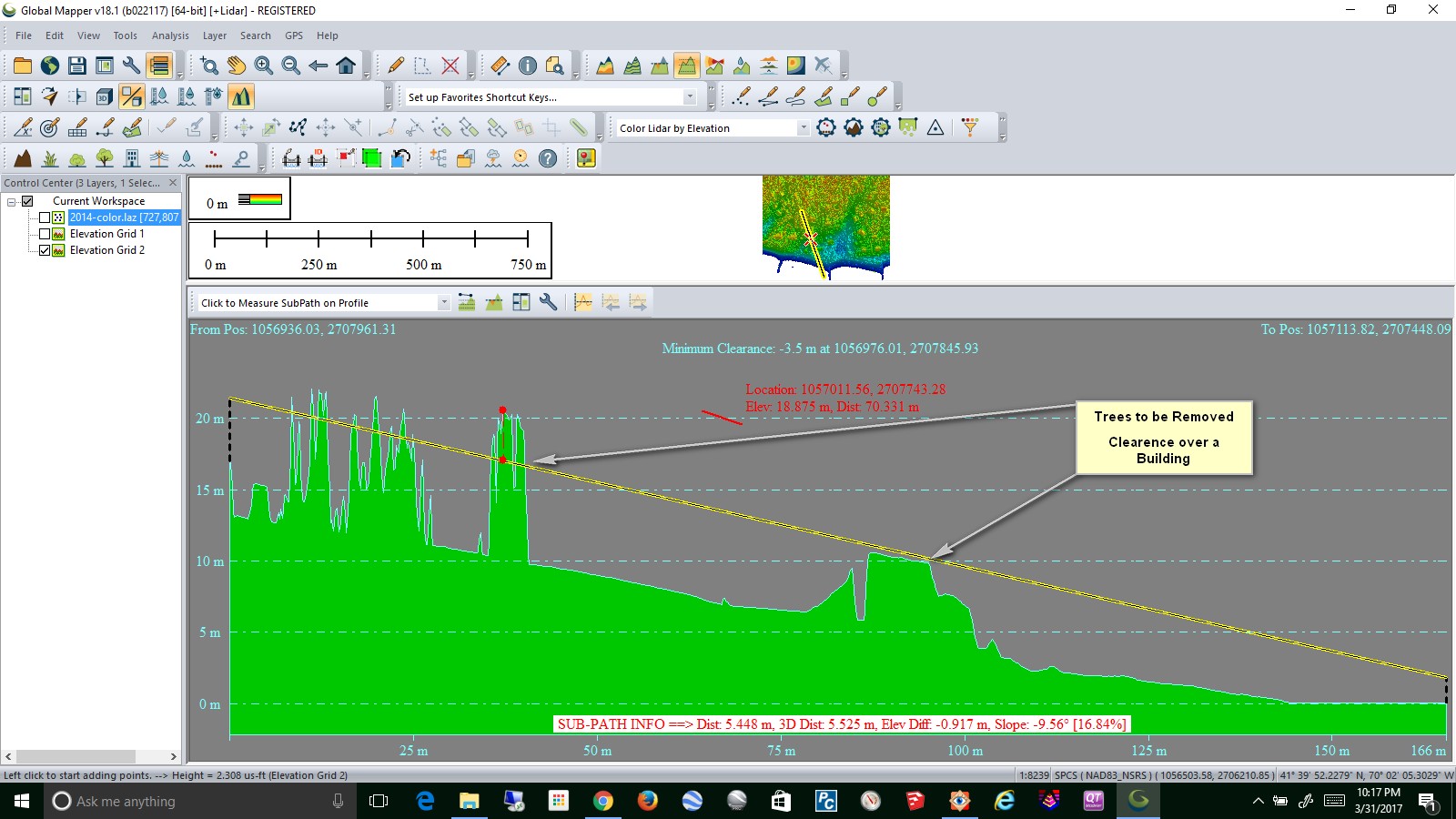Select the create area feature pencil tool

coord(824,96)
